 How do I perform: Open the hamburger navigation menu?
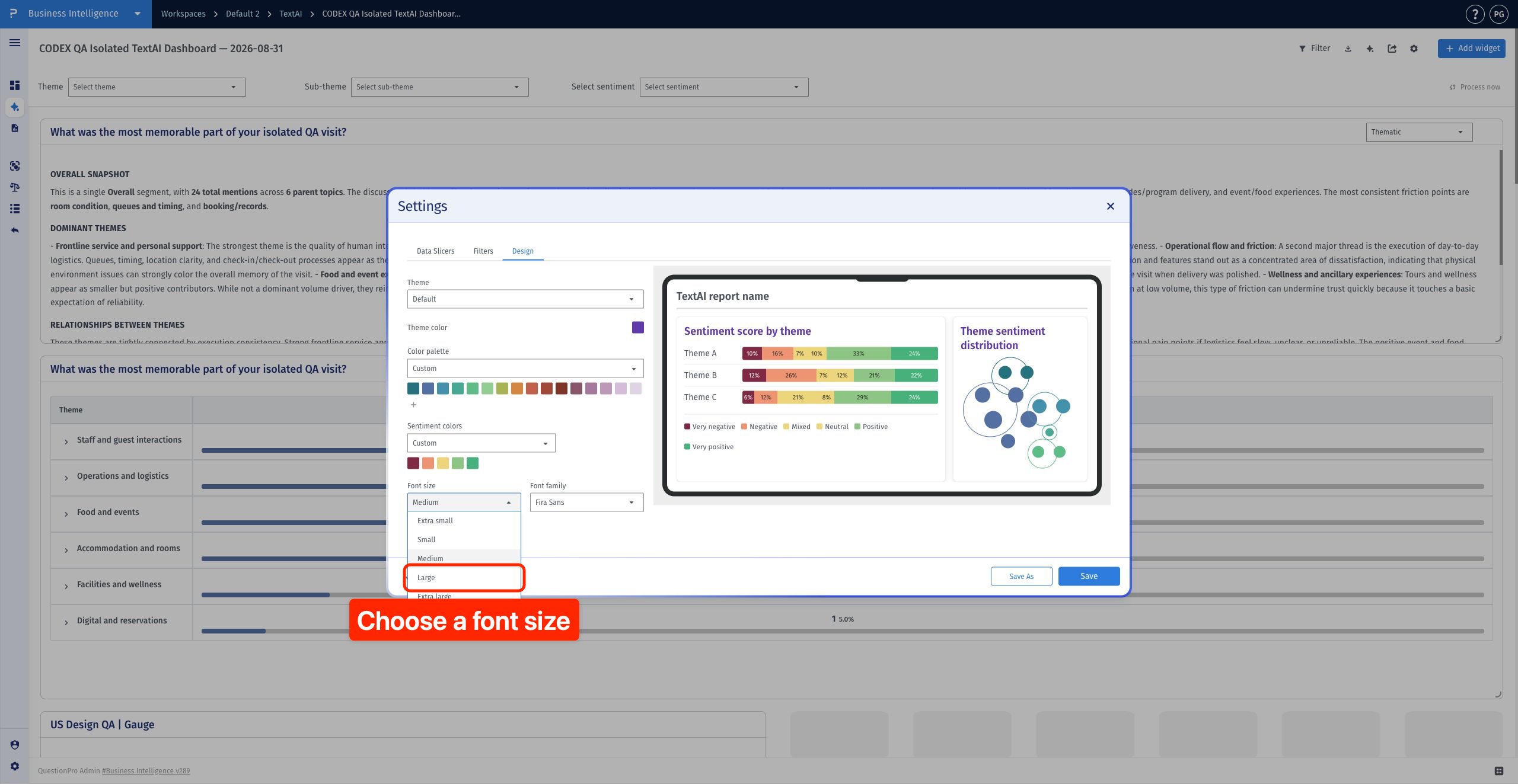click(15, 43)
